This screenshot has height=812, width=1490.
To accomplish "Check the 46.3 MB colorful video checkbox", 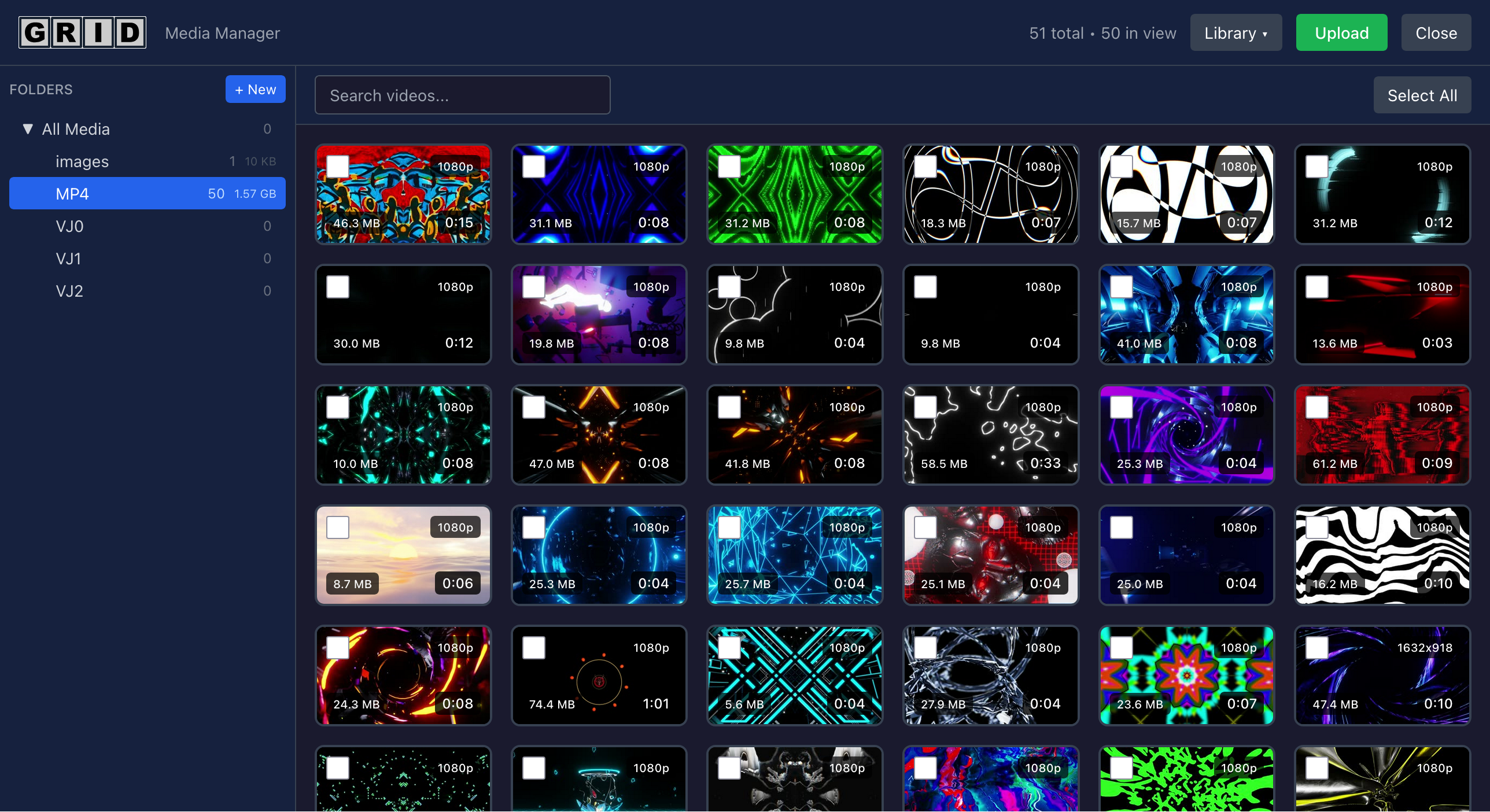I will (x=337, y=166).
